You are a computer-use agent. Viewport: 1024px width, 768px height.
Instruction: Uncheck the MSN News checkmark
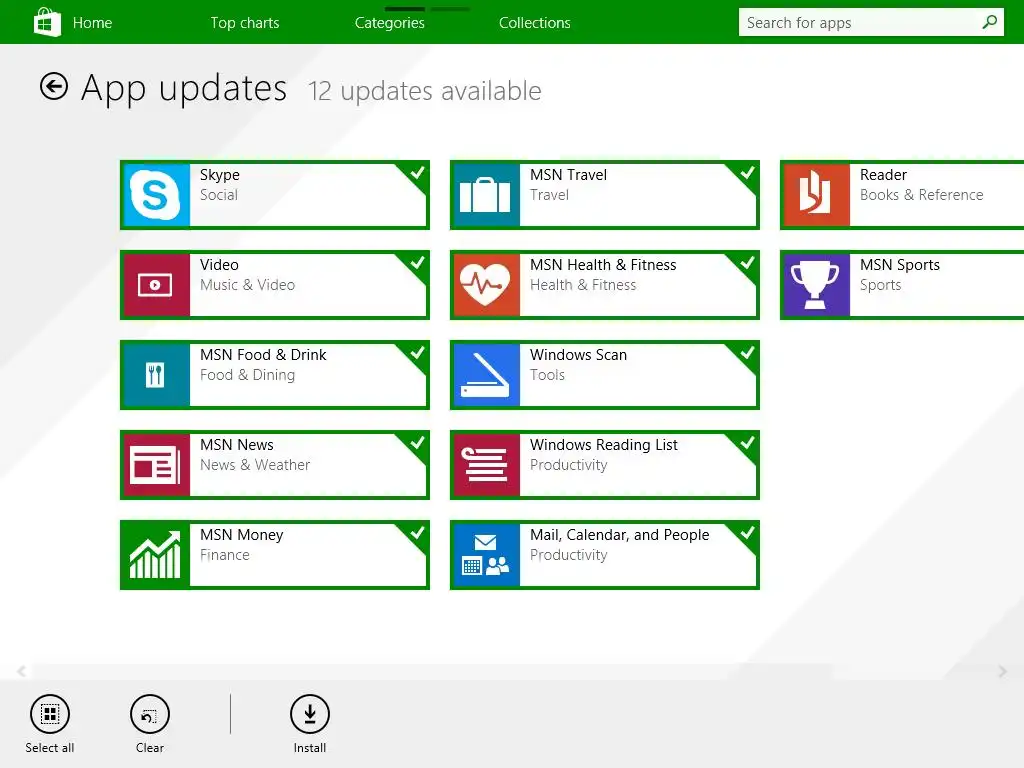click(417, 443)
